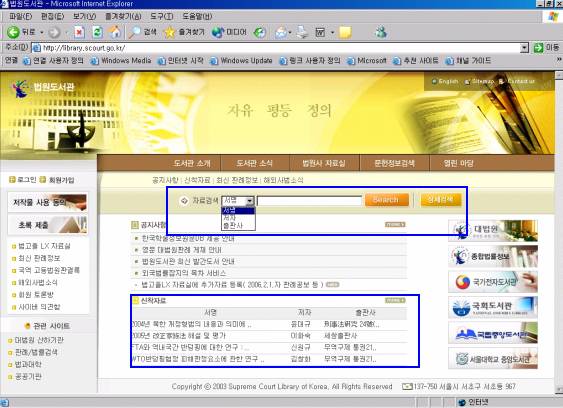Click the 법원도서관 logo in the banner
The image size is (563, 408).
tap(43, 88)
